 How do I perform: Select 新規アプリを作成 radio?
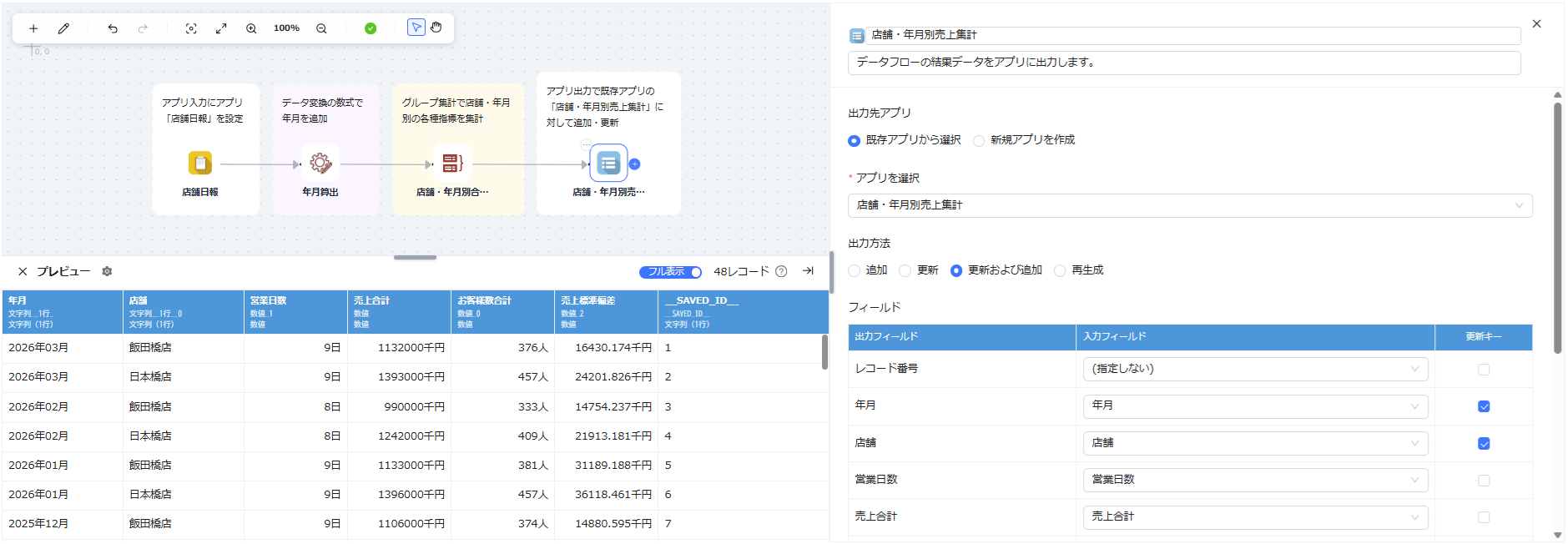[979, 141]
